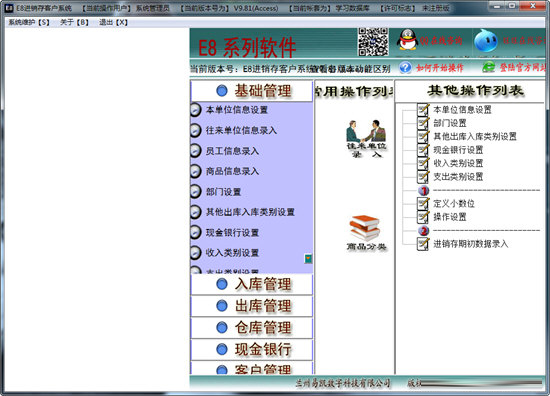550x396 pixels.
Task: Open 现金银行设置 in the left purple list
Action: click(232, 233)
